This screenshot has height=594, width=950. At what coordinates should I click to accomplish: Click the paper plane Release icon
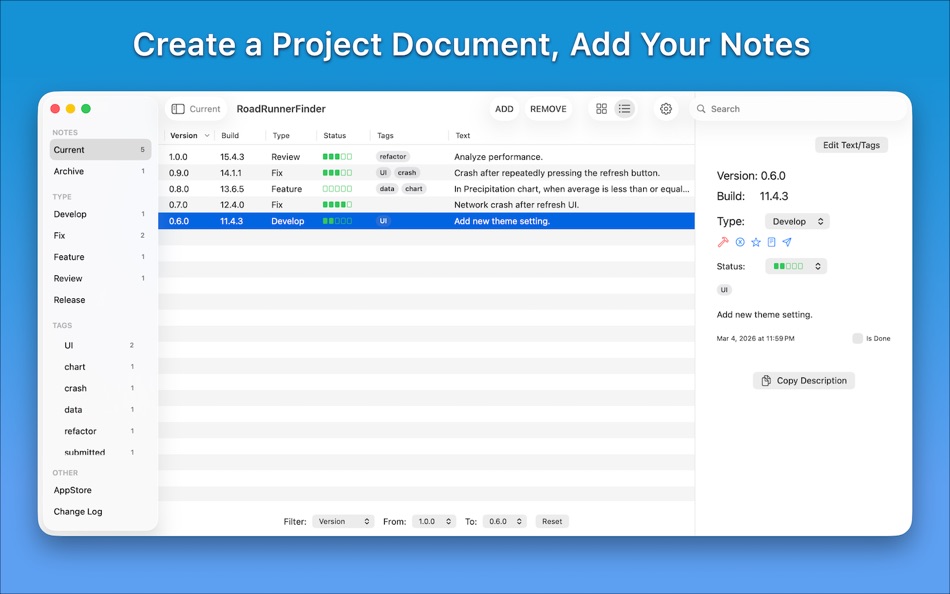pos(787,242)
